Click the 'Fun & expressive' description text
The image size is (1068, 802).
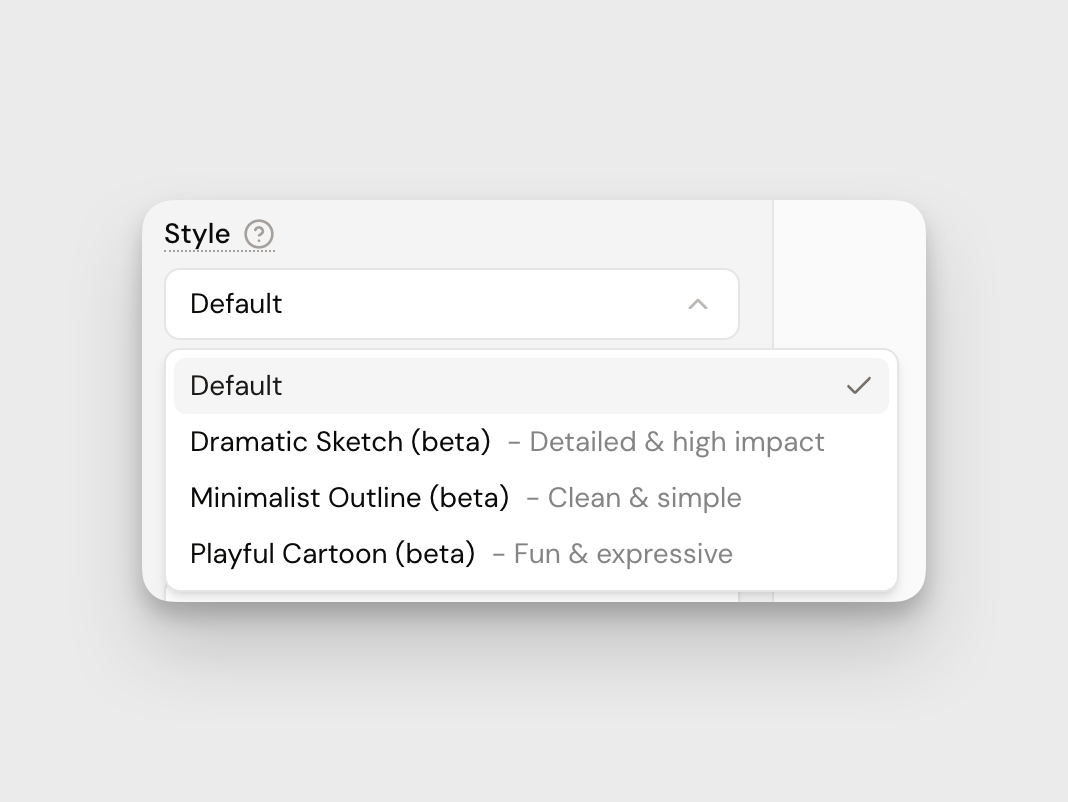[x=622, y=554]
